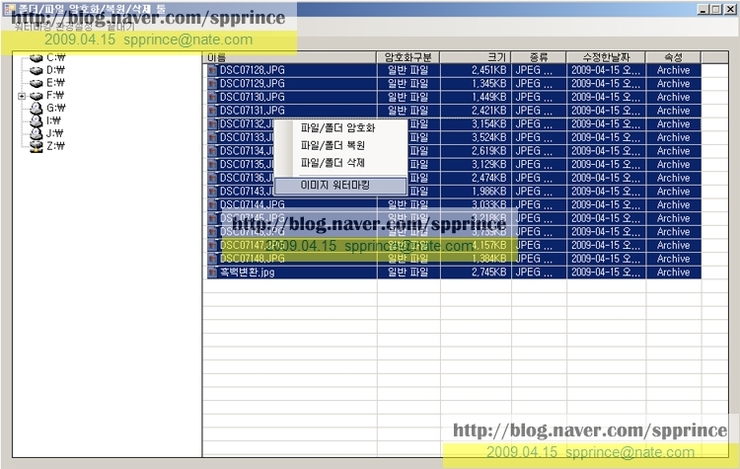Click the 3,154KB size cell

point(489,124)
